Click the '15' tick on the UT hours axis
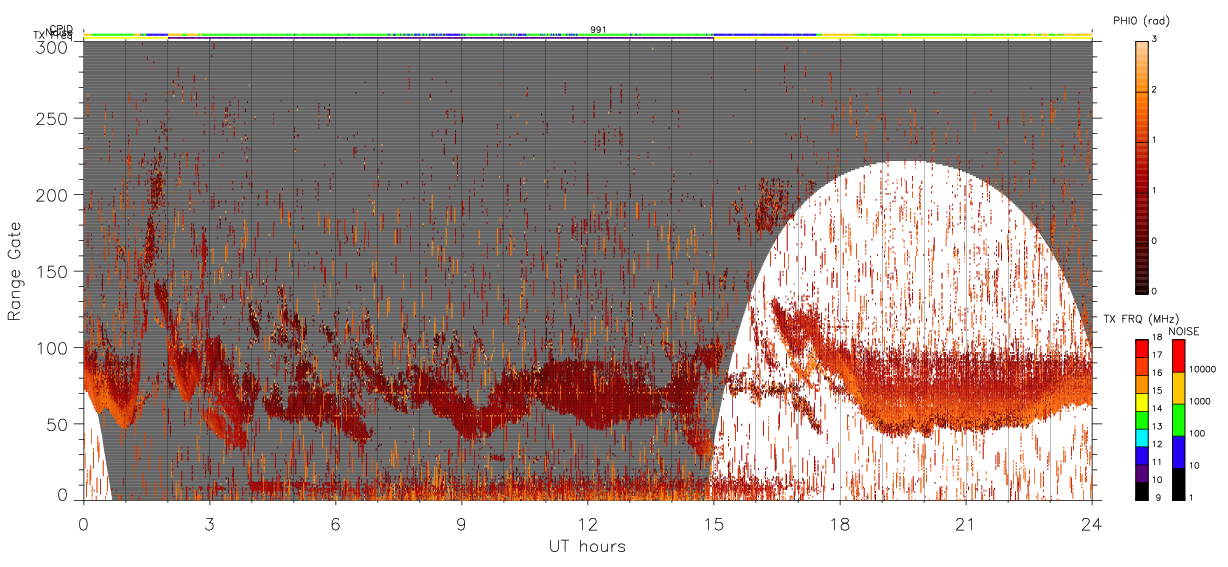Viewport: 1228px width, 567px height. [x=714, y=523]
